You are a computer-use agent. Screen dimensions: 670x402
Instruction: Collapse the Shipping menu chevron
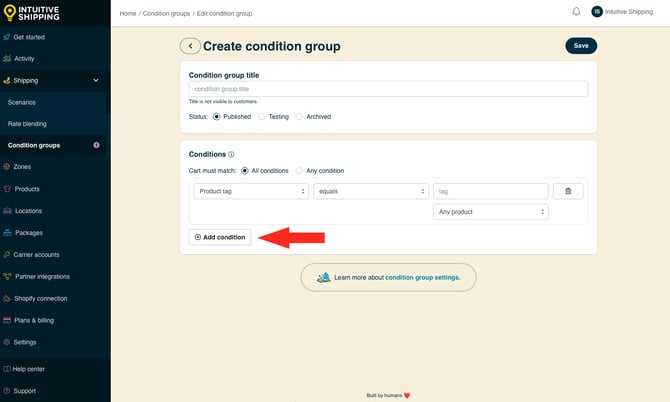point(96,80)
